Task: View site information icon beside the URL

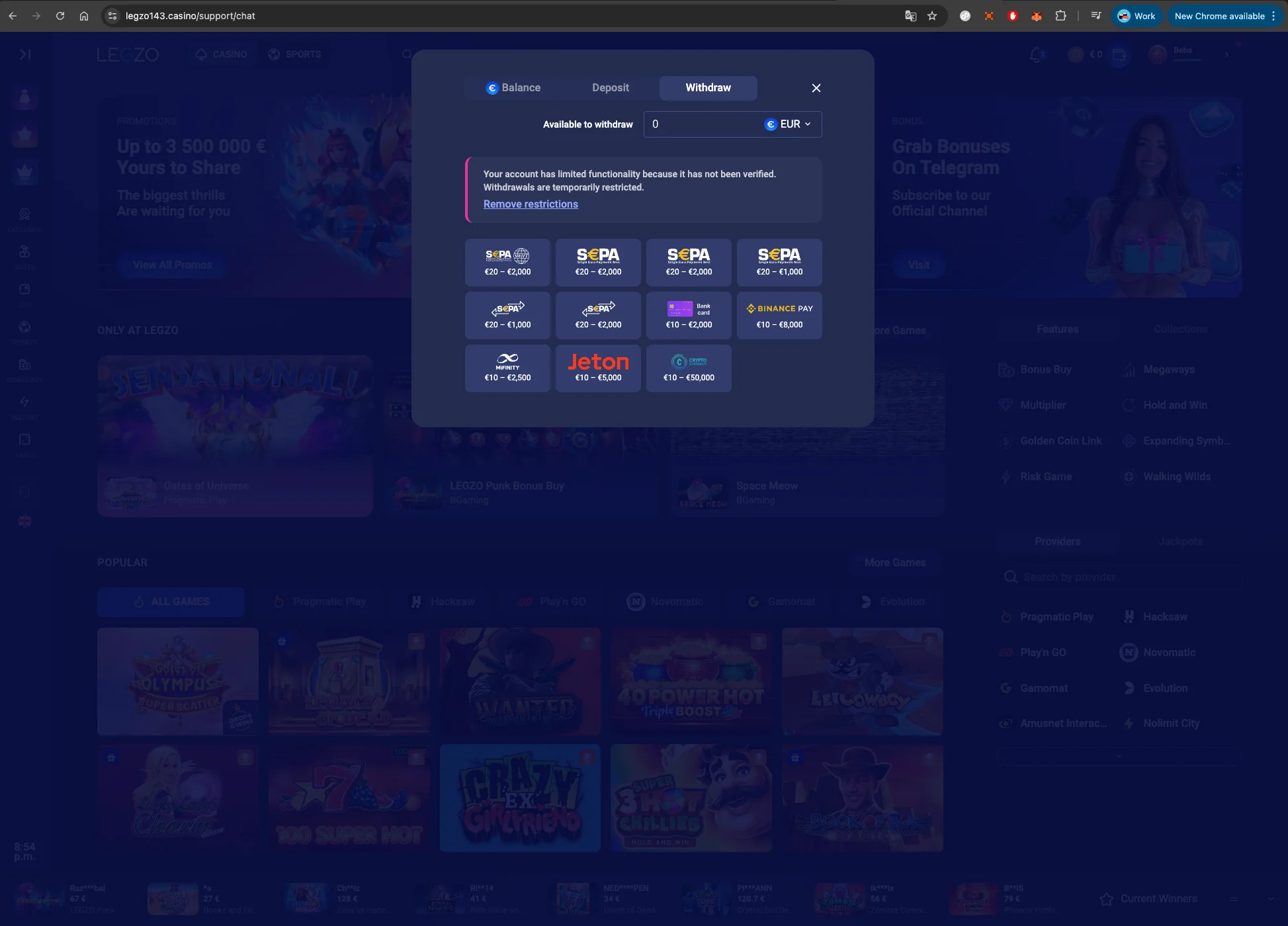Action: 112,16
